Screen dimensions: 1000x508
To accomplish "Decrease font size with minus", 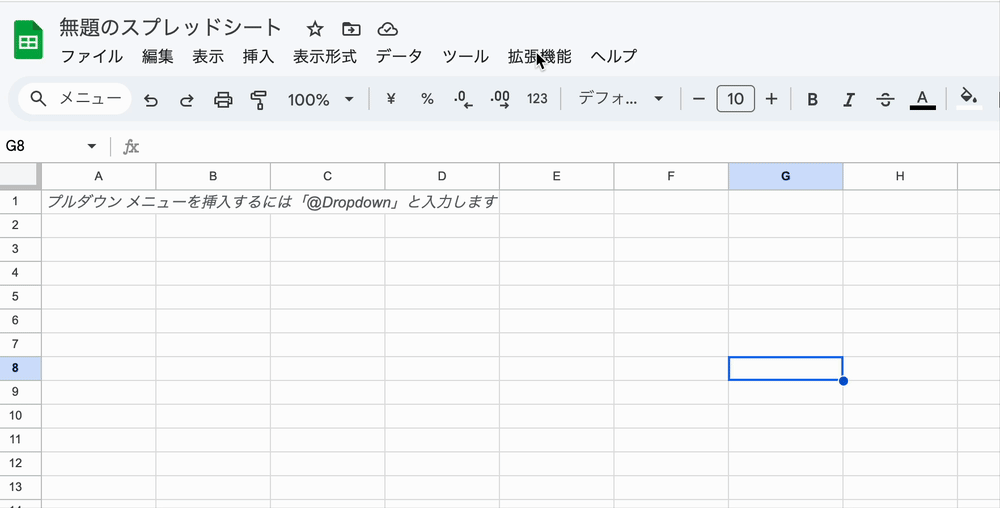I will pos(699,99).
